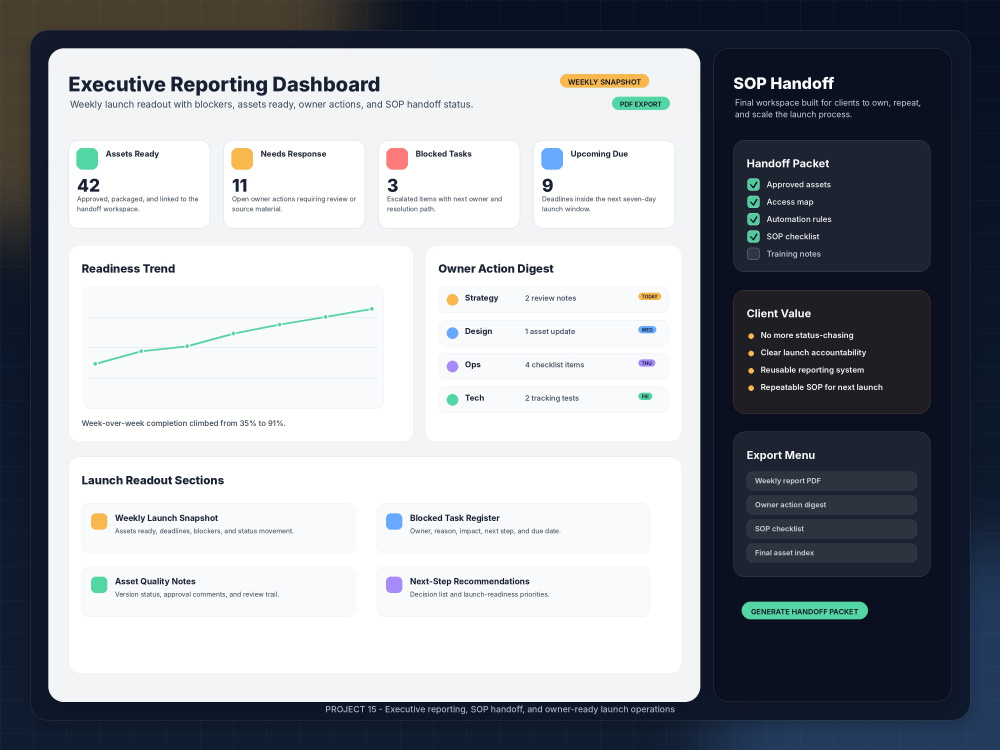Click the purple dot beside Ops
1000x750 pixels.
click(x=452, y=366)
